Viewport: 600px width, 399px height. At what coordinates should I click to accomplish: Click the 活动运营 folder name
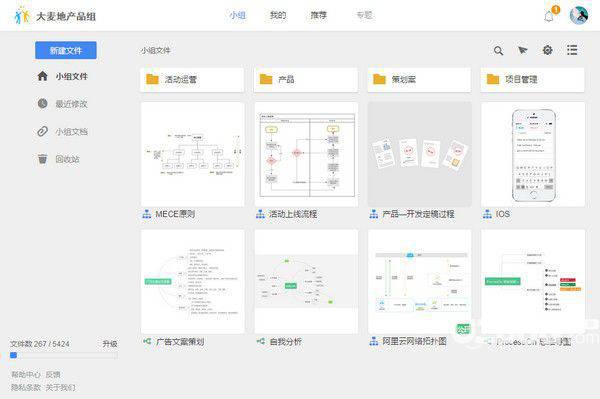(x=181, y=79)
